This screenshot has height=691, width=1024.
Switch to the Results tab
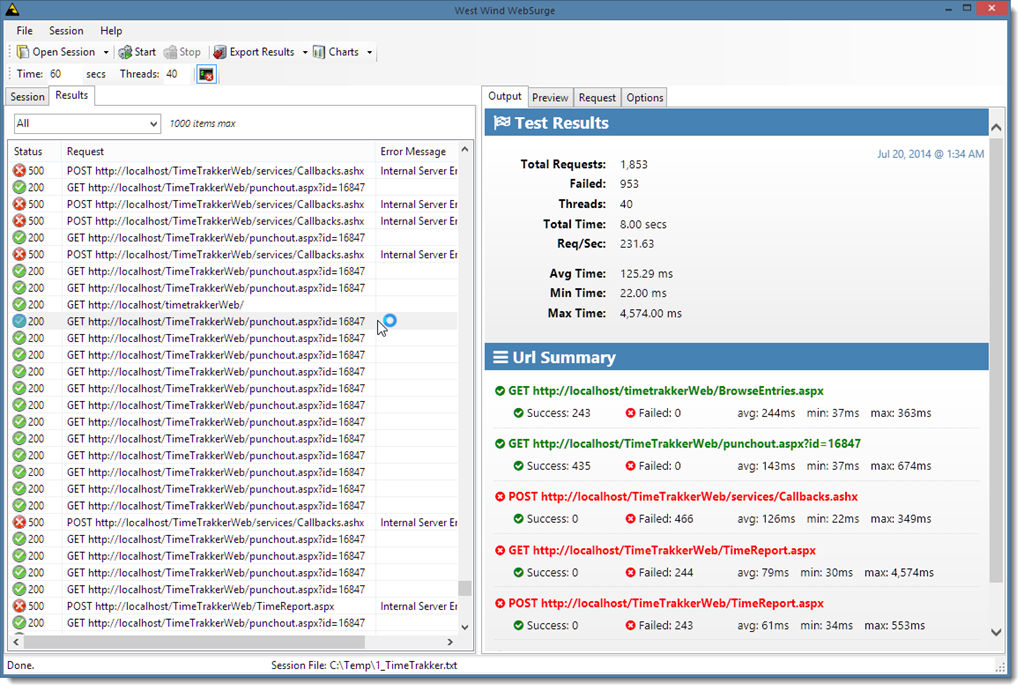point(72,95)
